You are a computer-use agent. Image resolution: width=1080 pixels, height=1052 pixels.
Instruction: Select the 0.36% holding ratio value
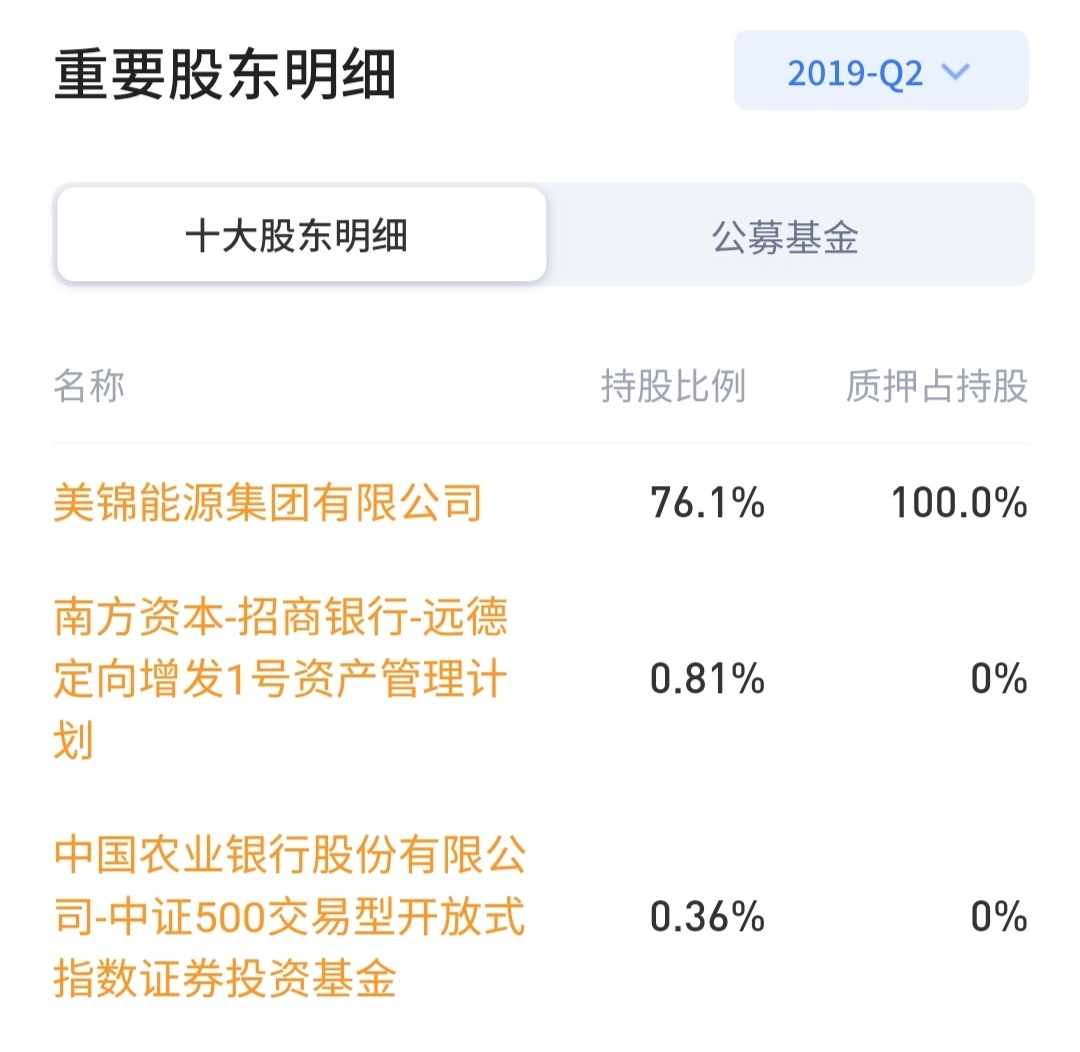click(x=707, y=917)
